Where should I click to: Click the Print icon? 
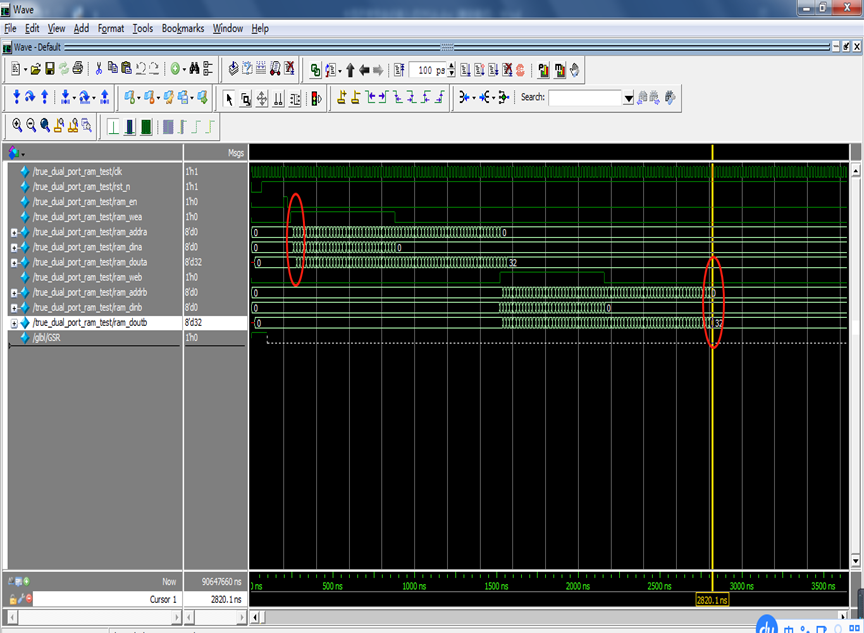(78, 69)
